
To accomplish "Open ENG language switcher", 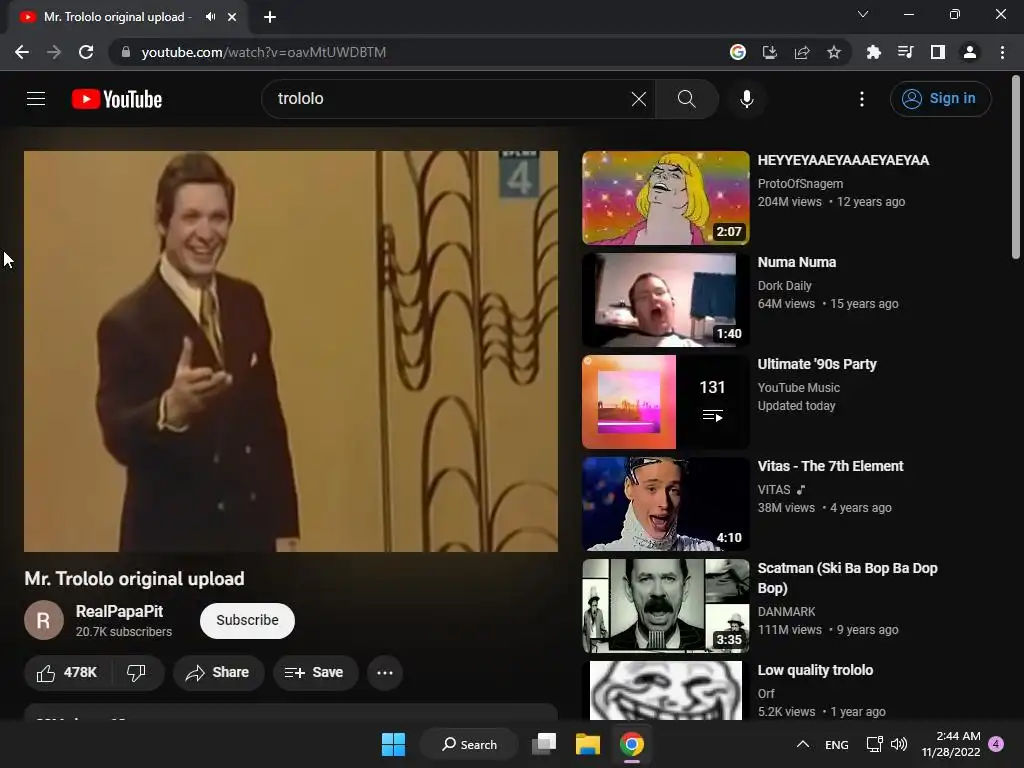I will (x=837, y=744).
